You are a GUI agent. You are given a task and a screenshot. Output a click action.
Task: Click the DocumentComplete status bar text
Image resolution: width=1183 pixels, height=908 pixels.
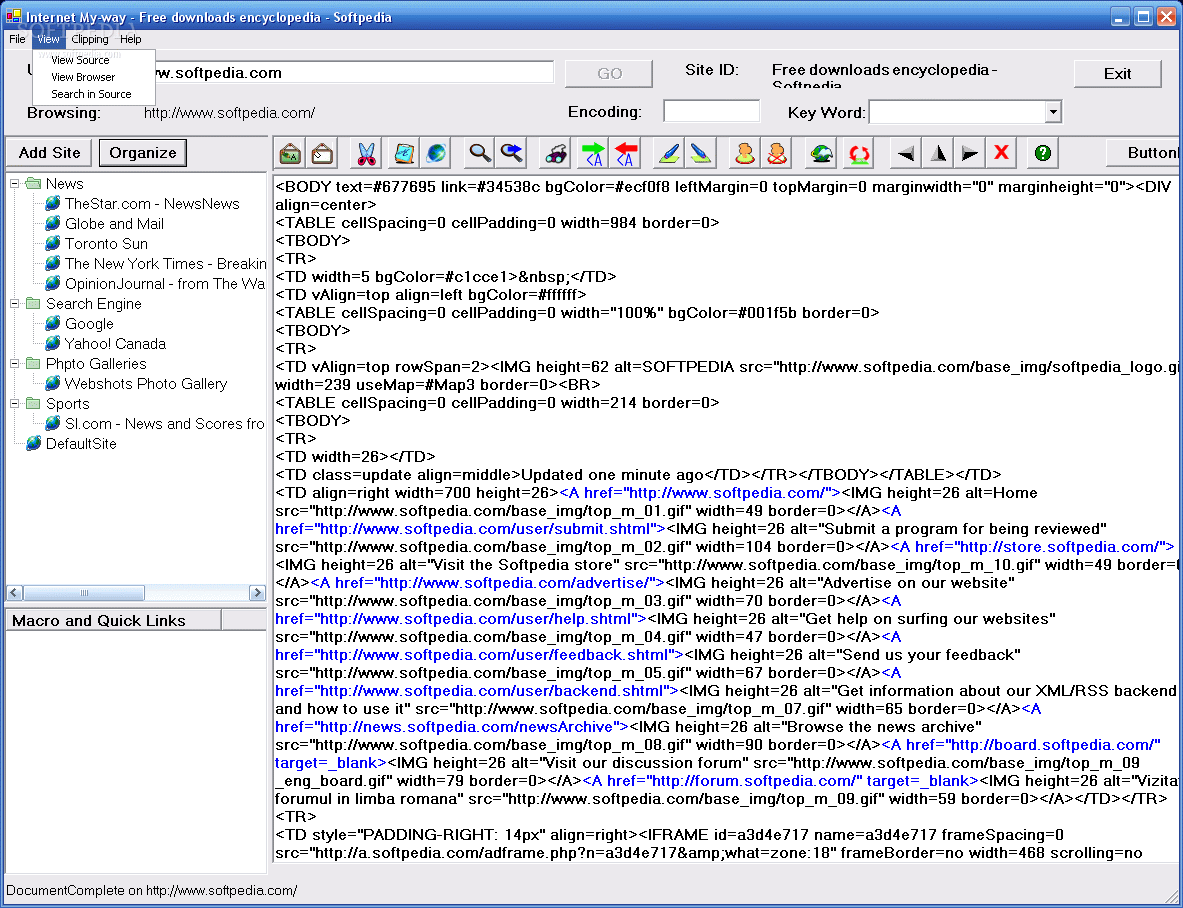tap(152, 891)
